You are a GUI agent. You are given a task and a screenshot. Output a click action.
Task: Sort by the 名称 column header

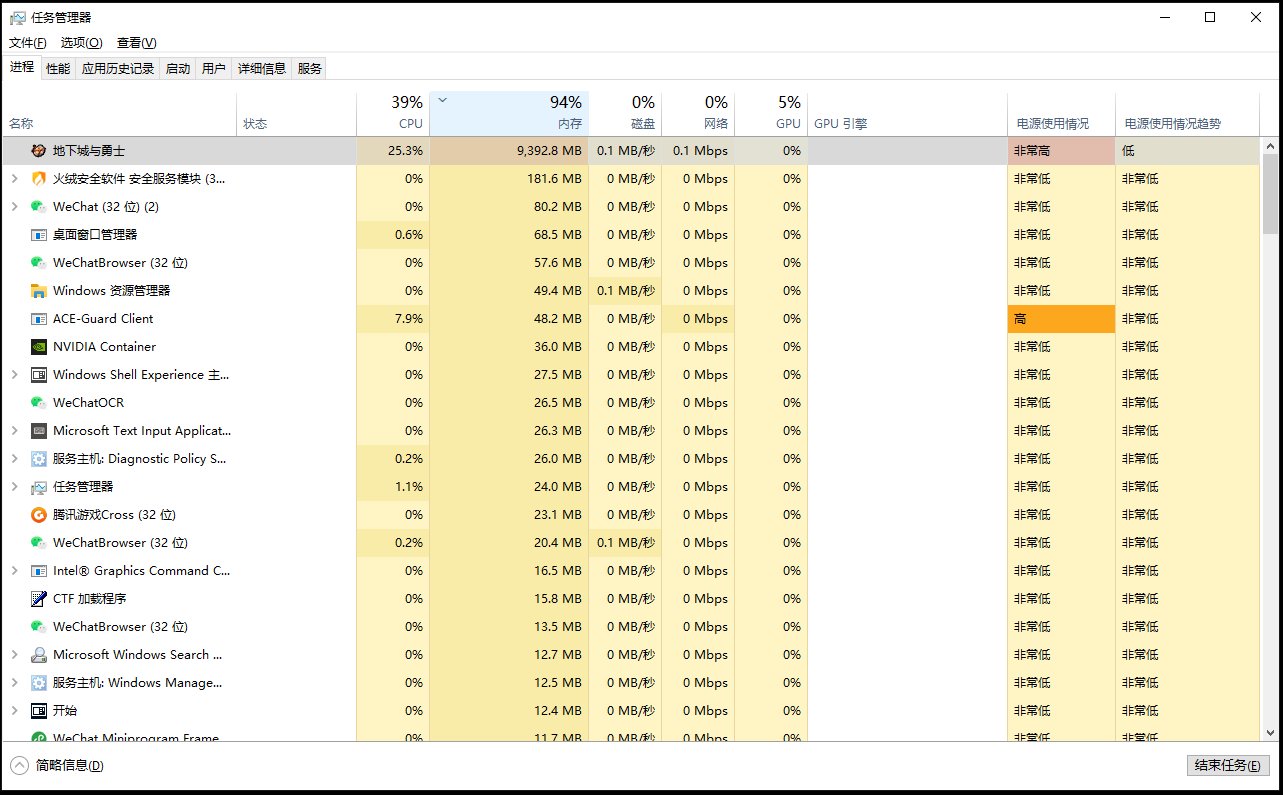coord(119,113)
